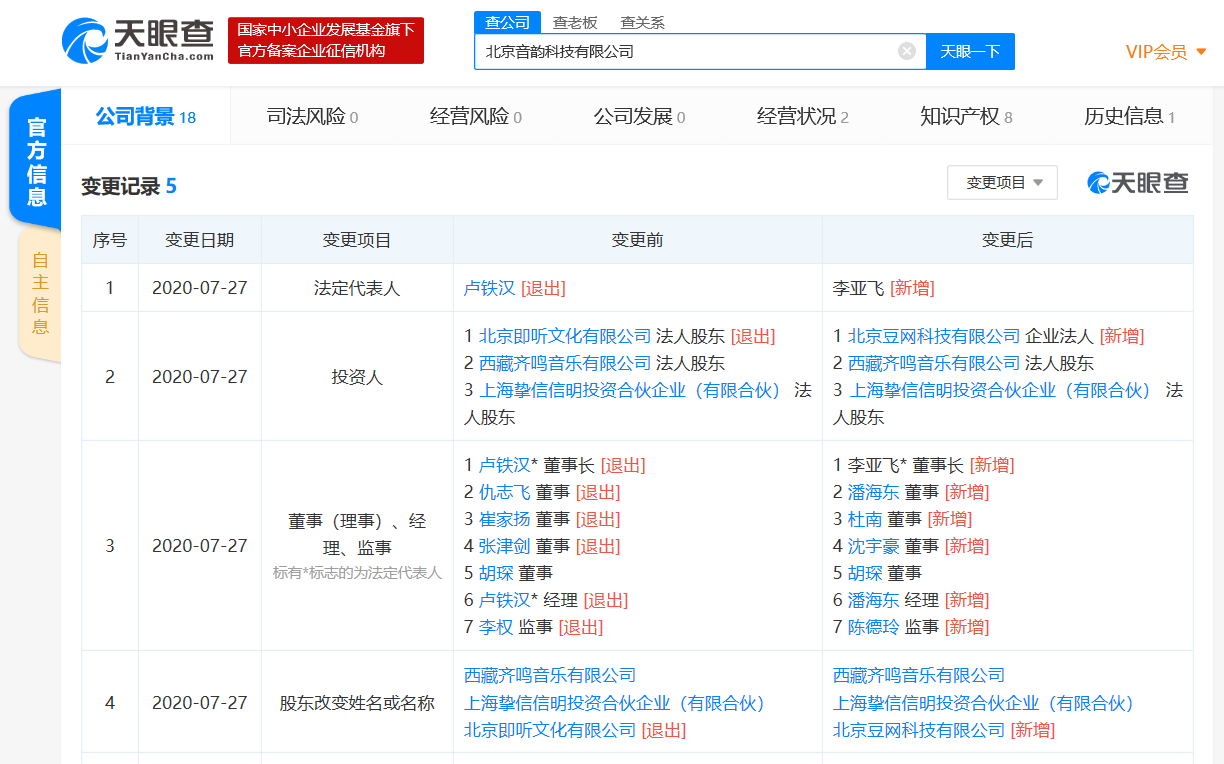Click the 变更后 column header
The image size is (1224, 764).
1007,240
